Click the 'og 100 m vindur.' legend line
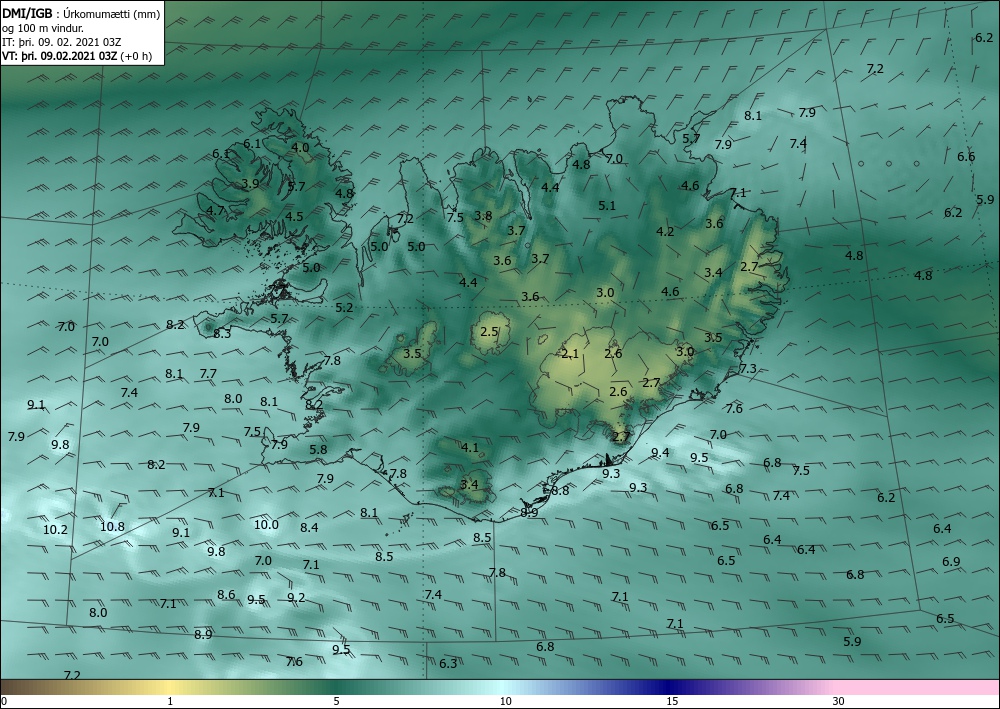 pyautogui.click(x=43, y=28)
